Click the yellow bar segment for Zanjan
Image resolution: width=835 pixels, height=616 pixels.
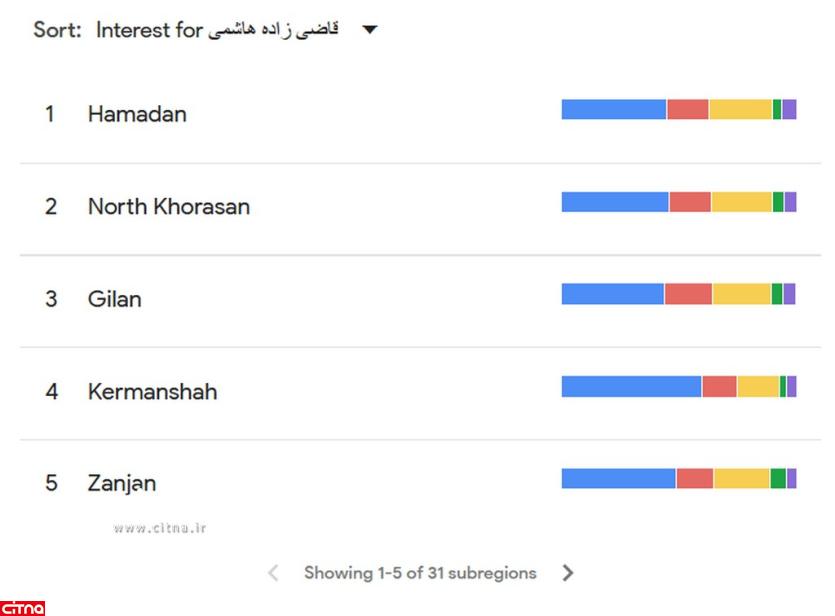(x=741, y=478)
